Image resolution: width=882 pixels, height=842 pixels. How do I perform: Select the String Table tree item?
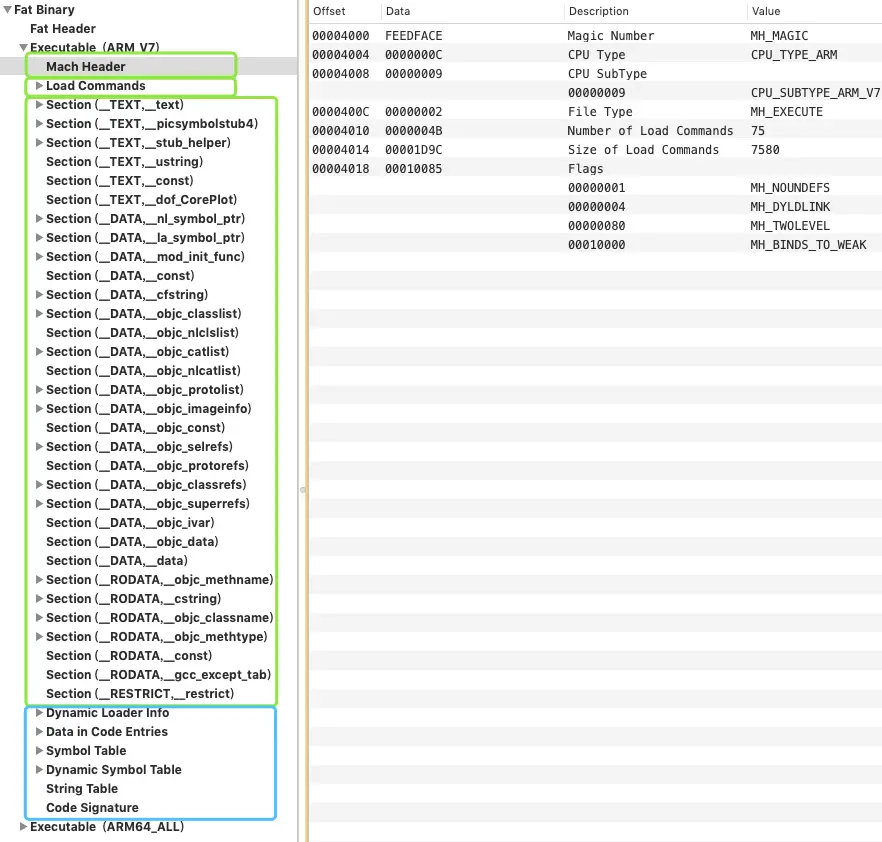(82, 789)
